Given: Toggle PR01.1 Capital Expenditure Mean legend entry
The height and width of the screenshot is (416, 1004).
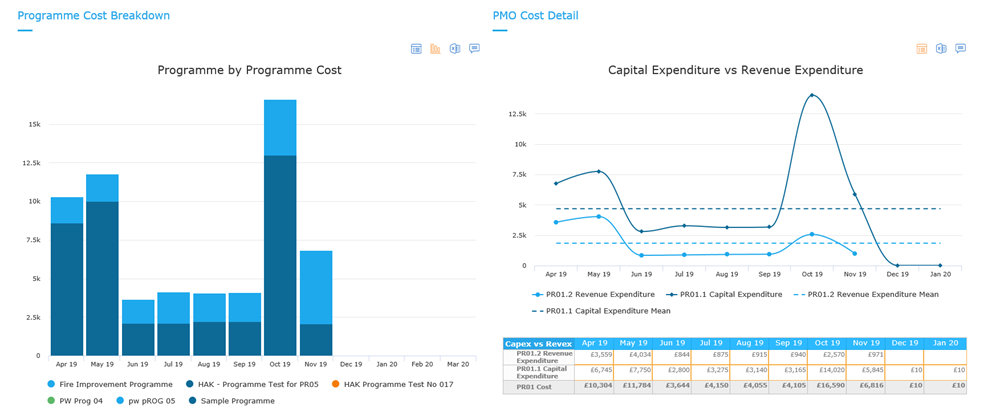Looking at the screenshot, I should (601, 311).
